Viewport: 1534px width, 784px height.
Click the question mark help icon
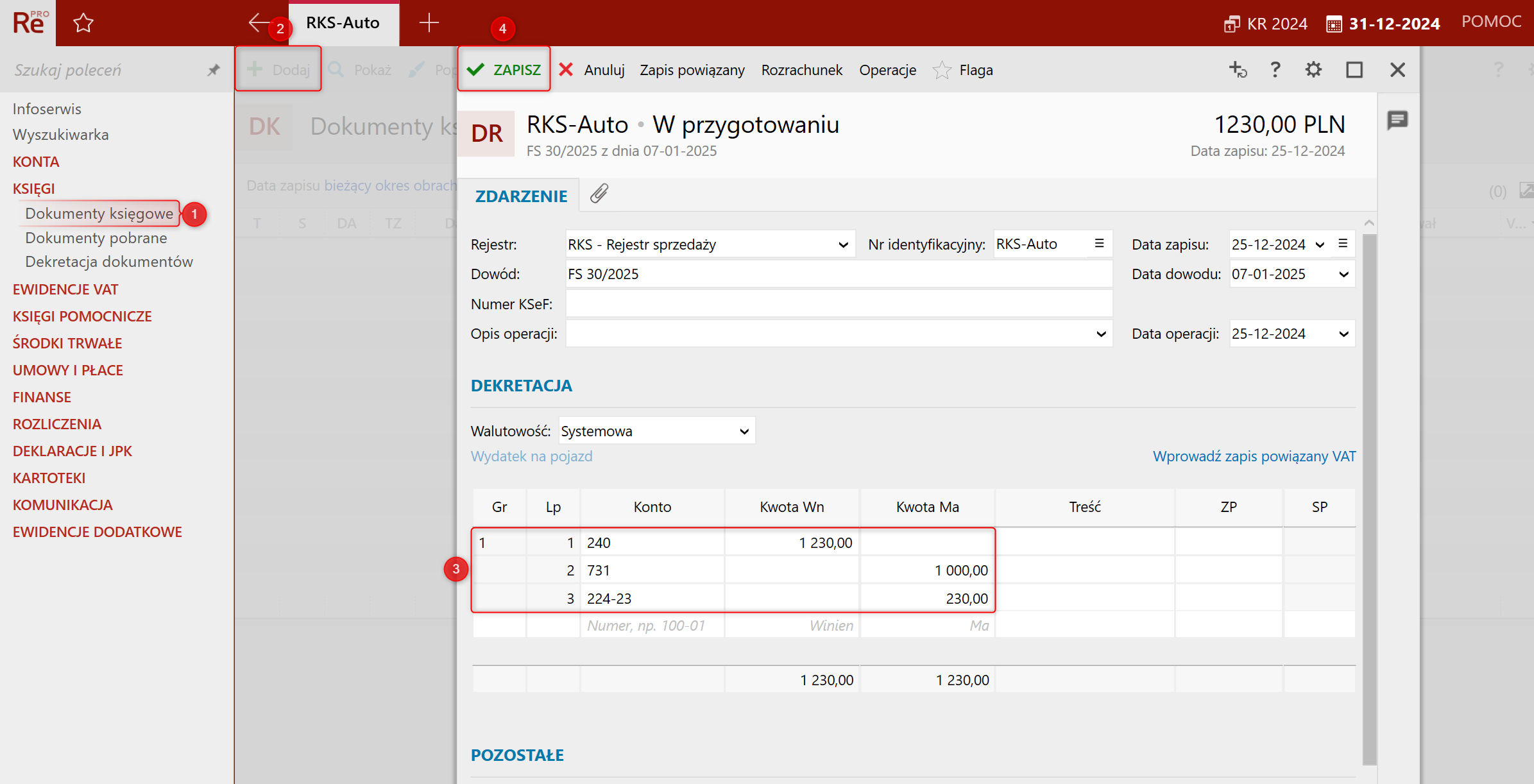point(1275,69)
